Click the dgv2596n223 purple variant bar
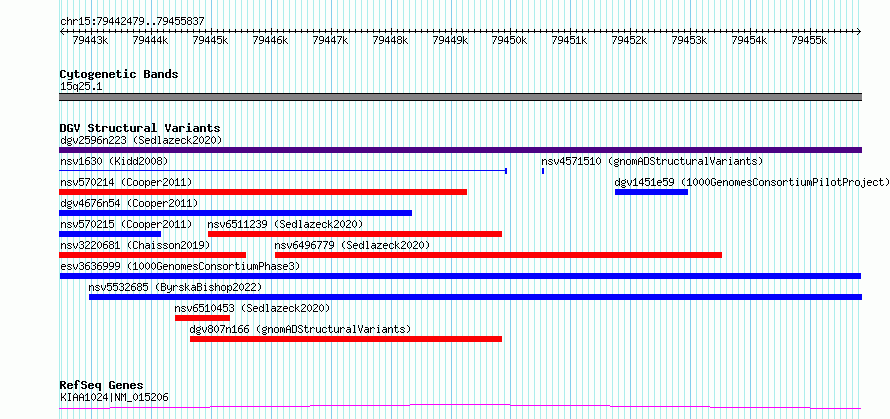 [x=460, y=150]
